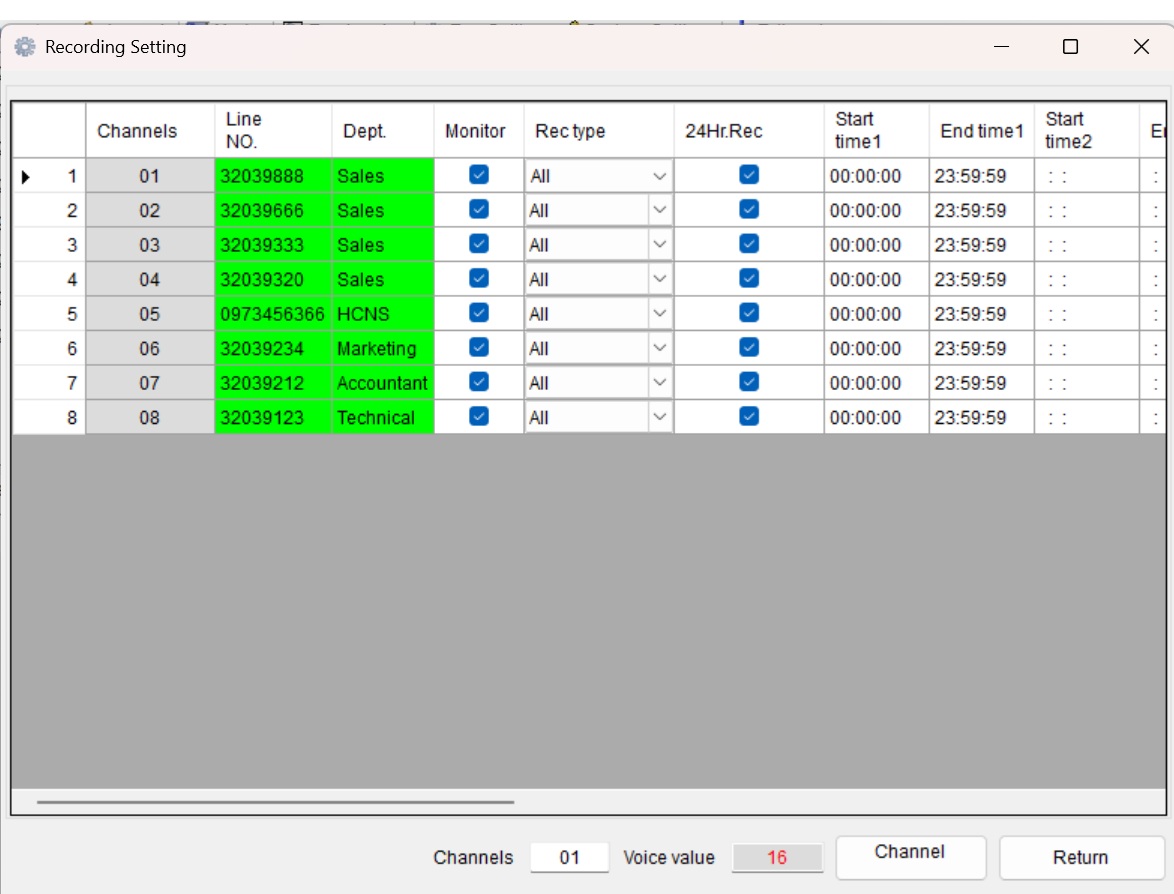Viewport: 1174px width, 894px height.
Task: Click the Channel button
Action: [909, 857]
